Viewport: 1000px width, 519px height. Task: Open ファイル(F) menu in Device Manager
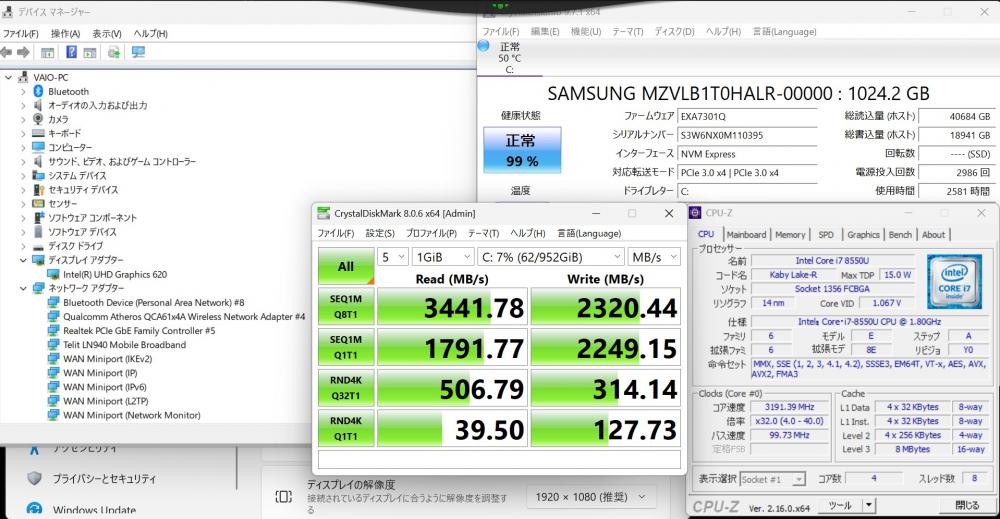[20, 33]
